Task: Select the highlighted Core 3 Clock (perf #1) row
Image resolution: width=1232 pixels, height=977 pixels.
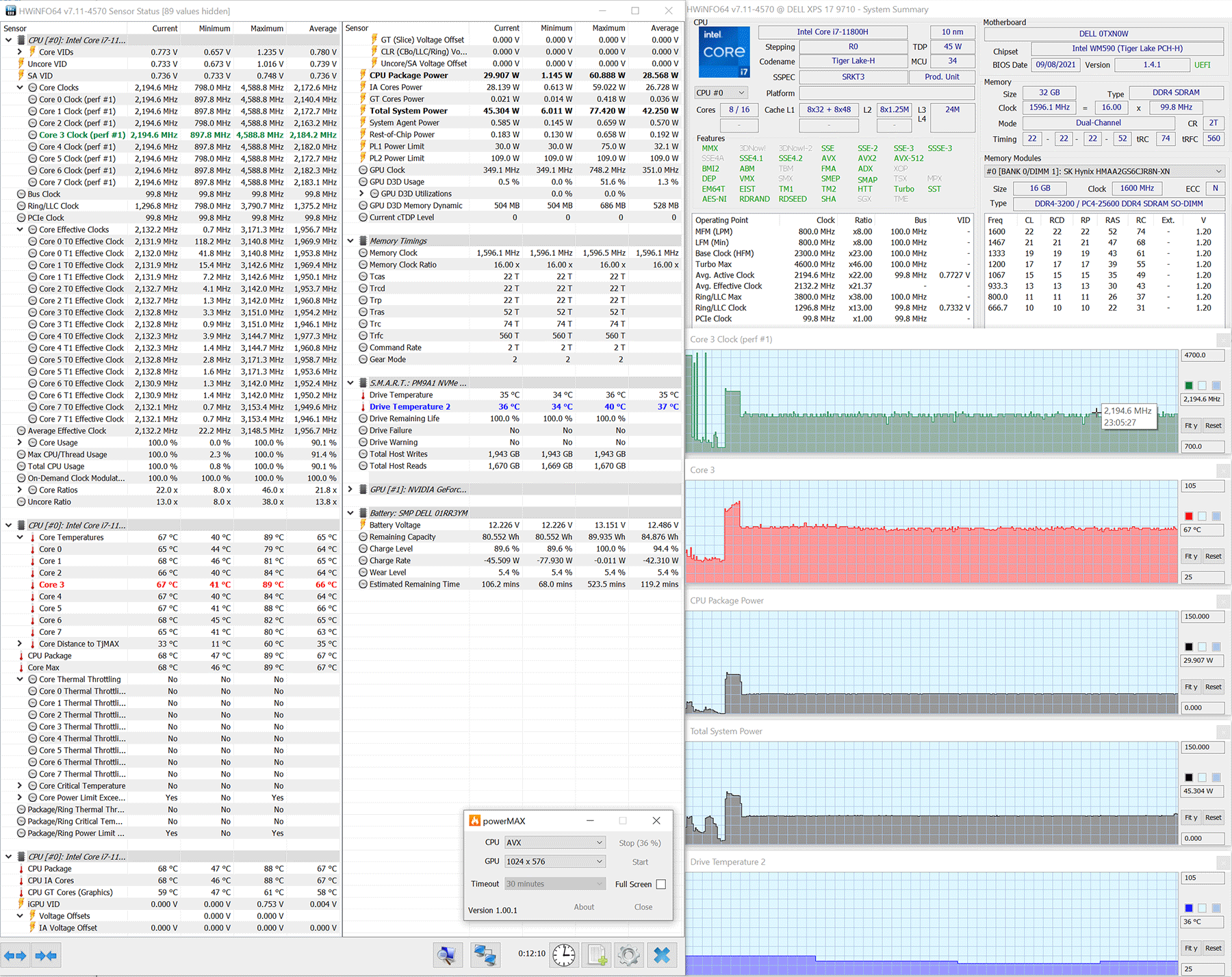Action: [x=170, y=135]
